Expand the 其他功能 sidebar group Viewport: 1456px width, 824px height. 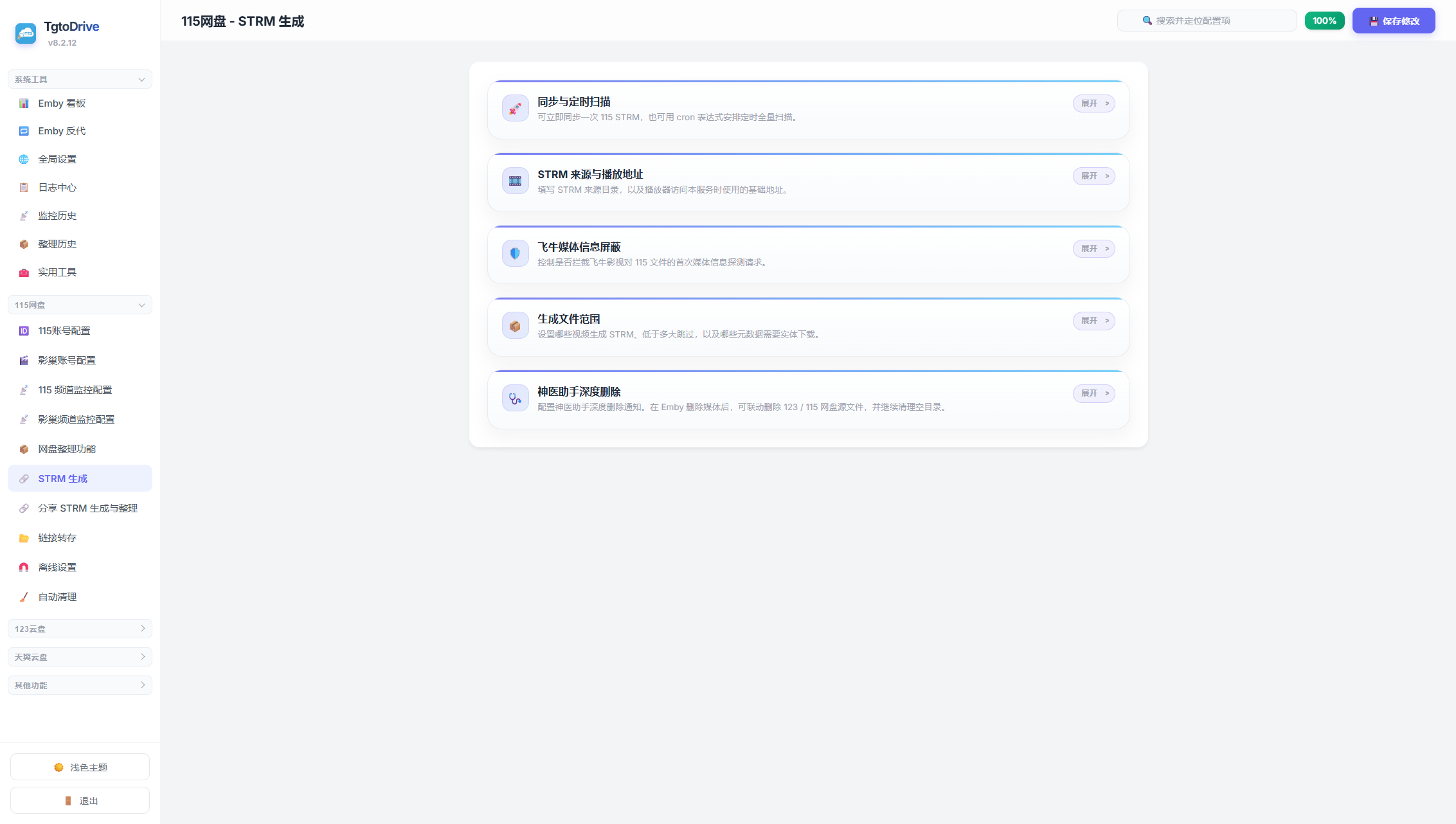point(80,685)
